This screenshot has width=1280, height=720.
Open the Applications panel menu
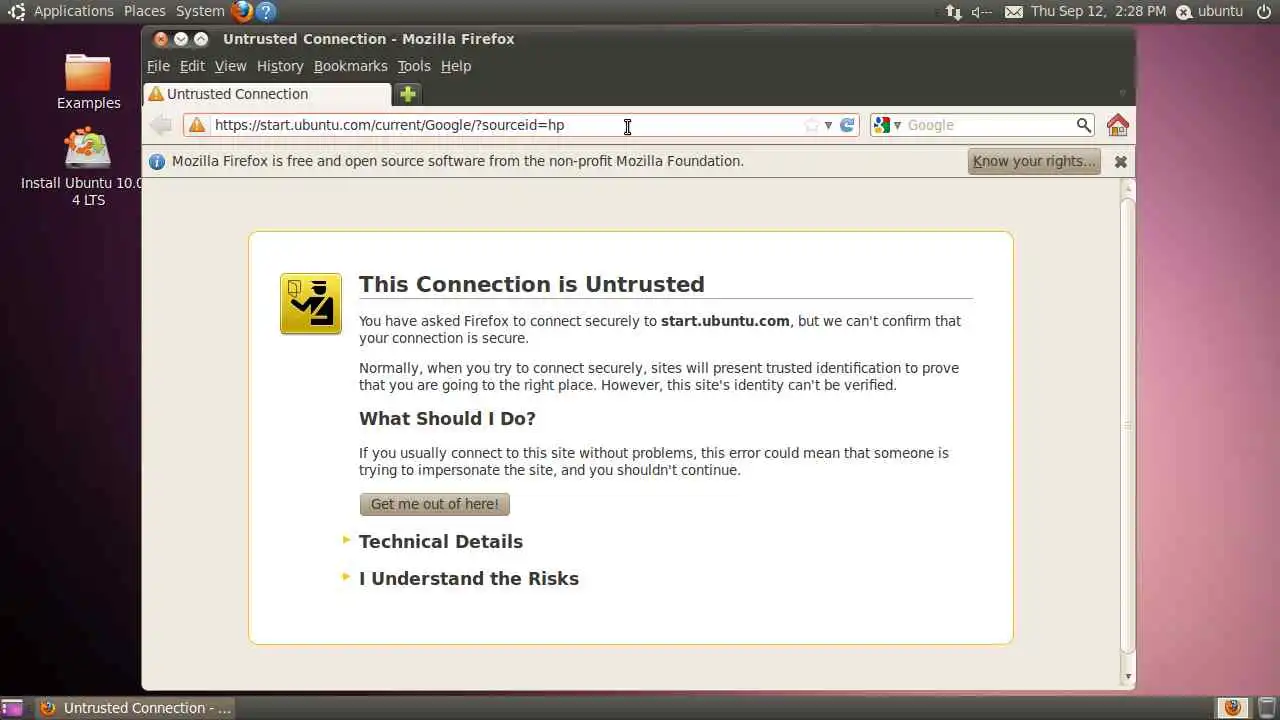click(74, 12)
